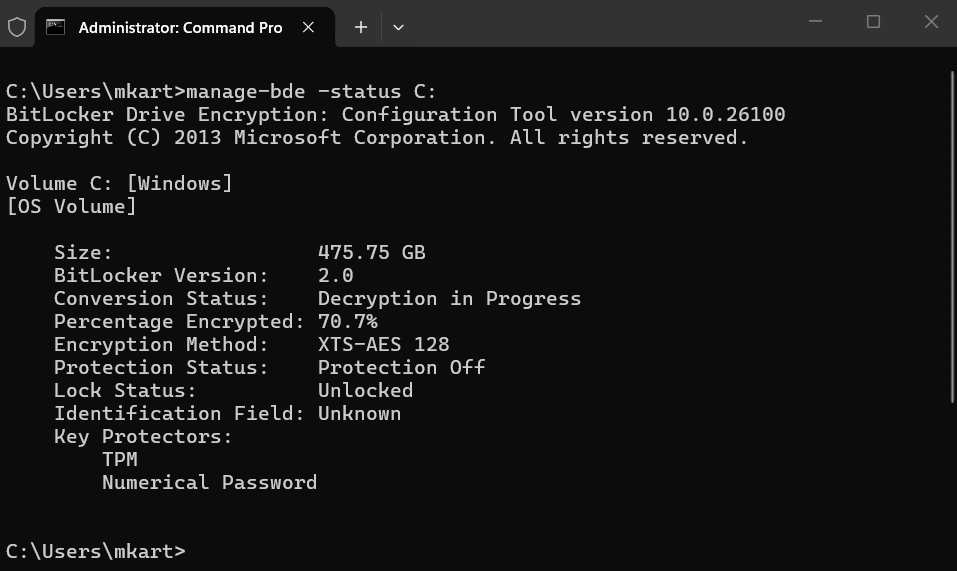Open a new tab with the plus button
Viewport: 957px width, 571px height.
tap(361, 27)
